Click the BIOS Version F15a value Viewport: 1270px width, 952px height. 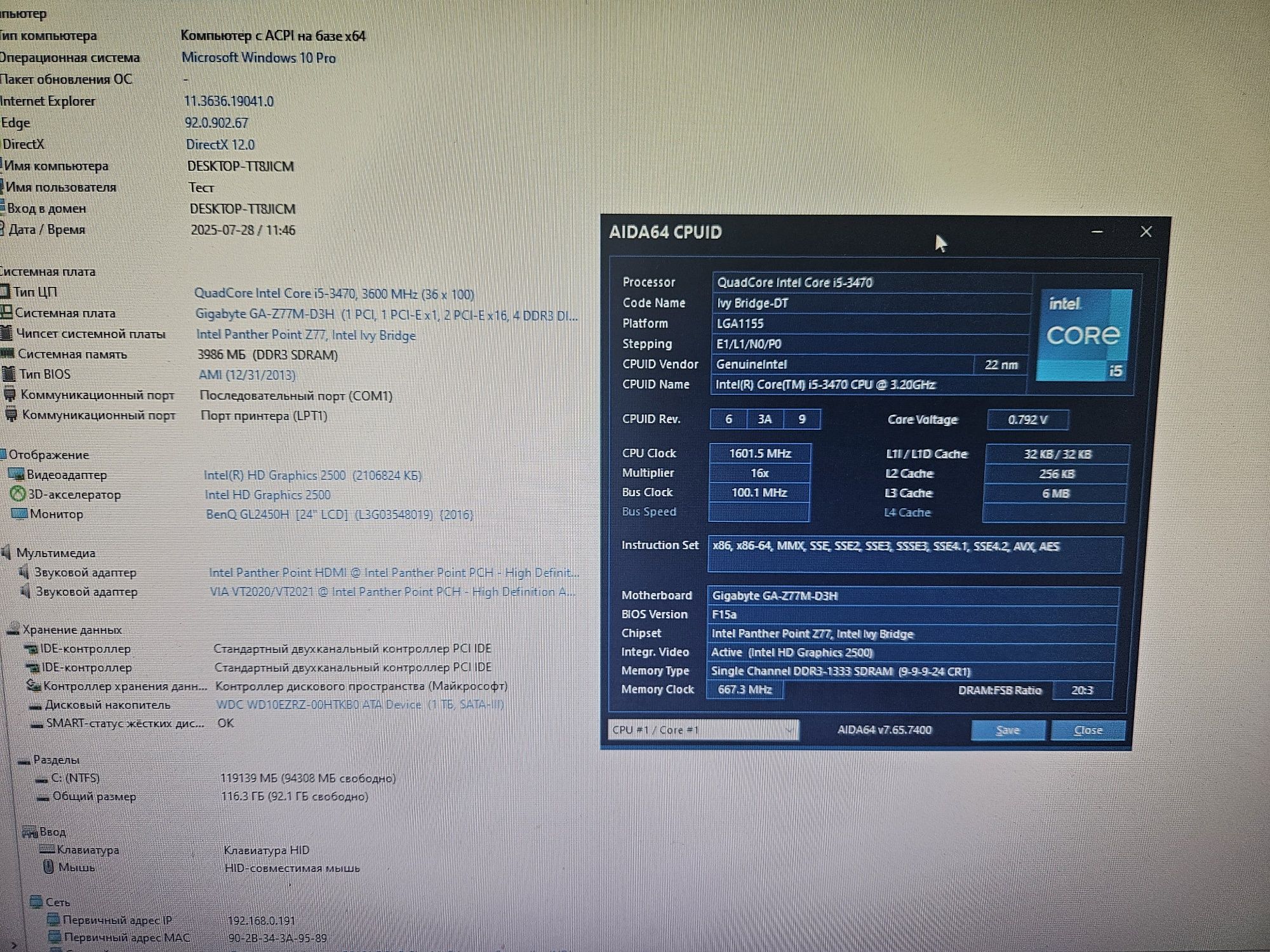[x=912, y=614]
